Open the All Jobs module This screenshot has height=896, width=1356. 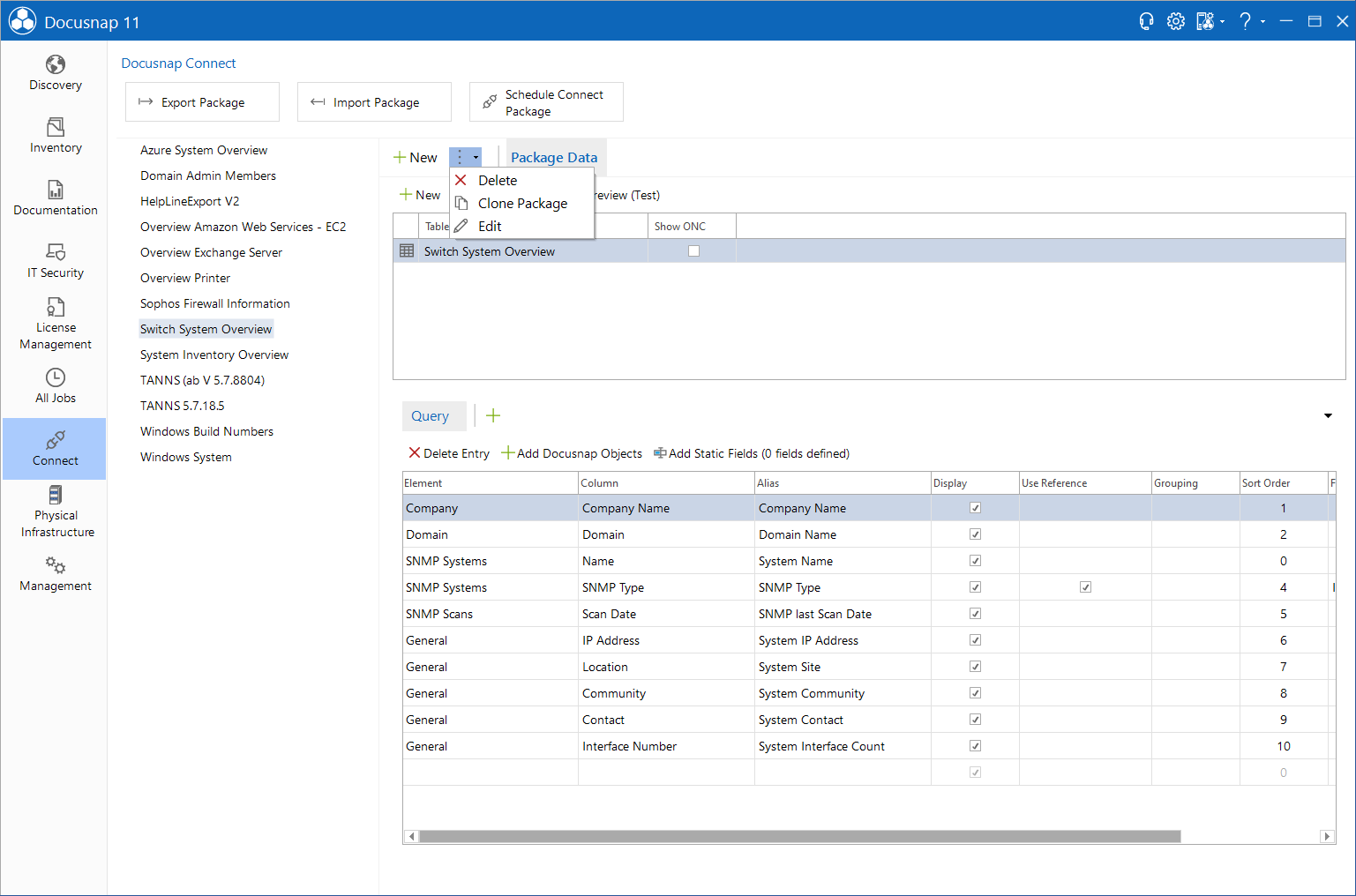point(55,386)
